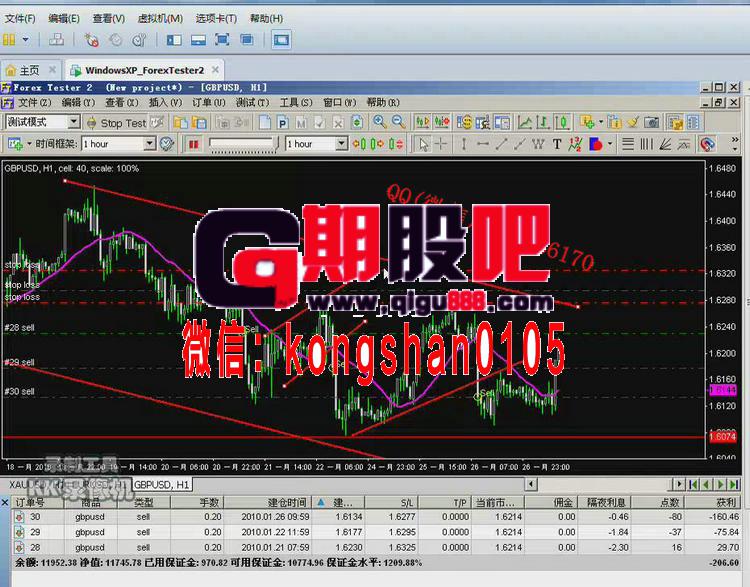Select the horizontal line tool
Viewport: 750px width, 587px height.
point(482,144)
